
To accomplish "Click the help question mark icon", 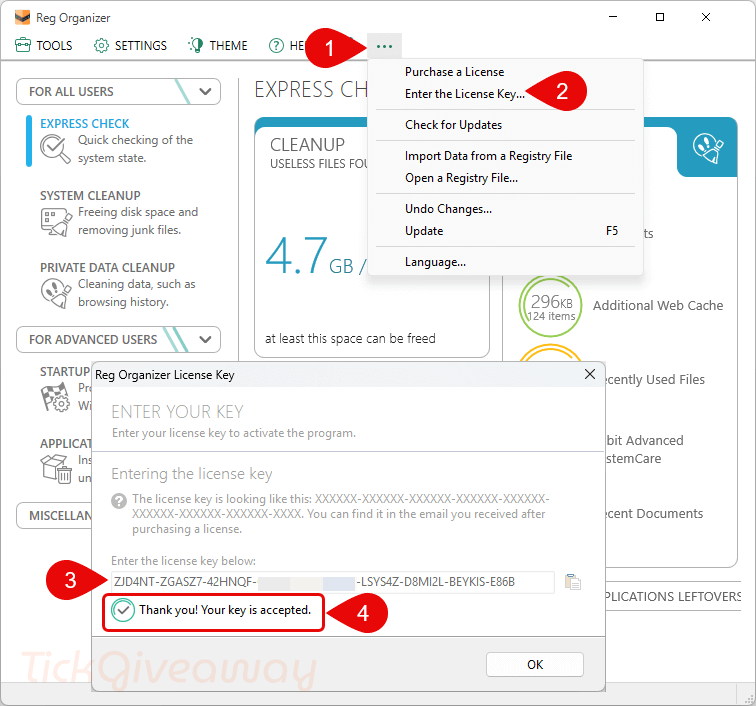I will [x=276, y=46].
